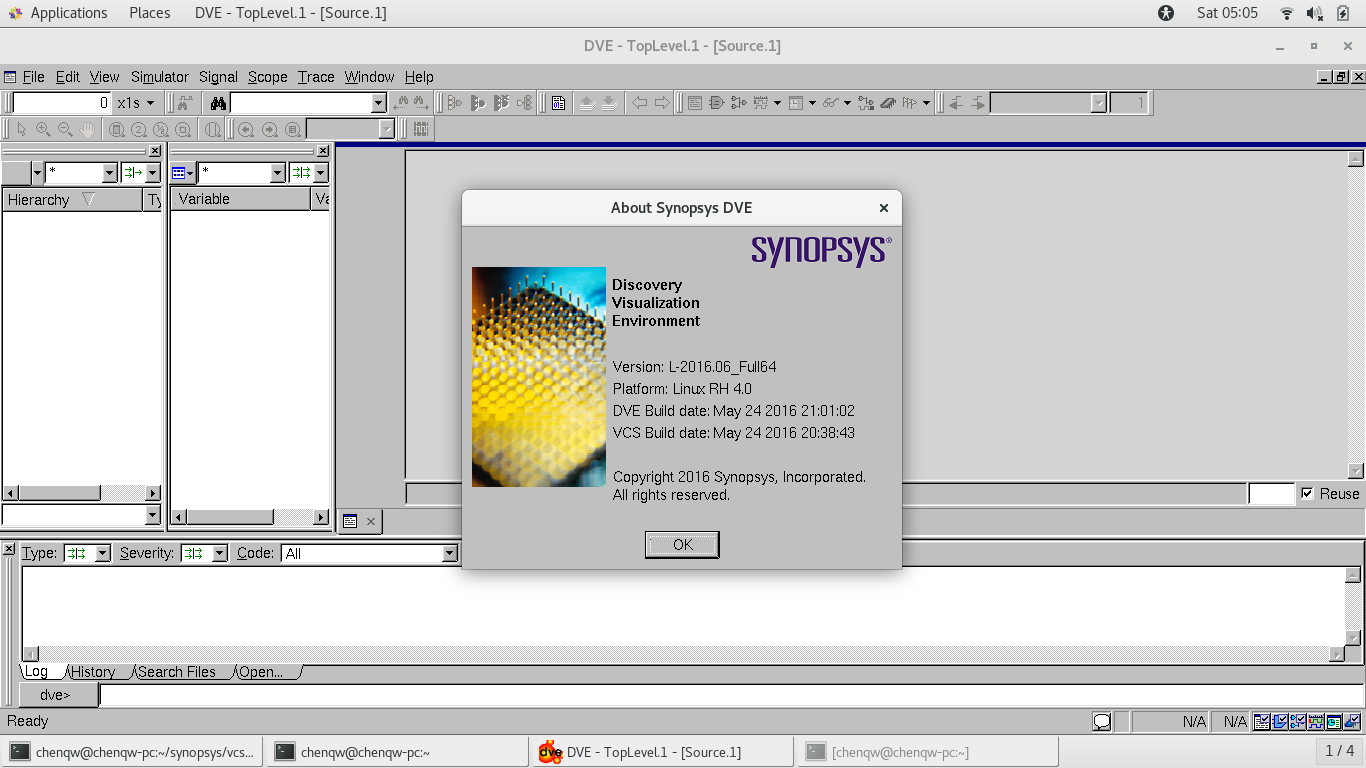1366x768 pixels.
Task: Open the Type filter dropdown in log pane
Action: [102, 553]
